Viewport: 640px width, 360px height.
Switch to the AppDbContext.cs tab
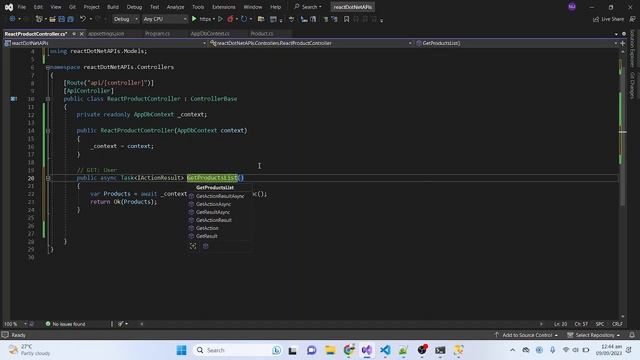click(x=210, y=34)
